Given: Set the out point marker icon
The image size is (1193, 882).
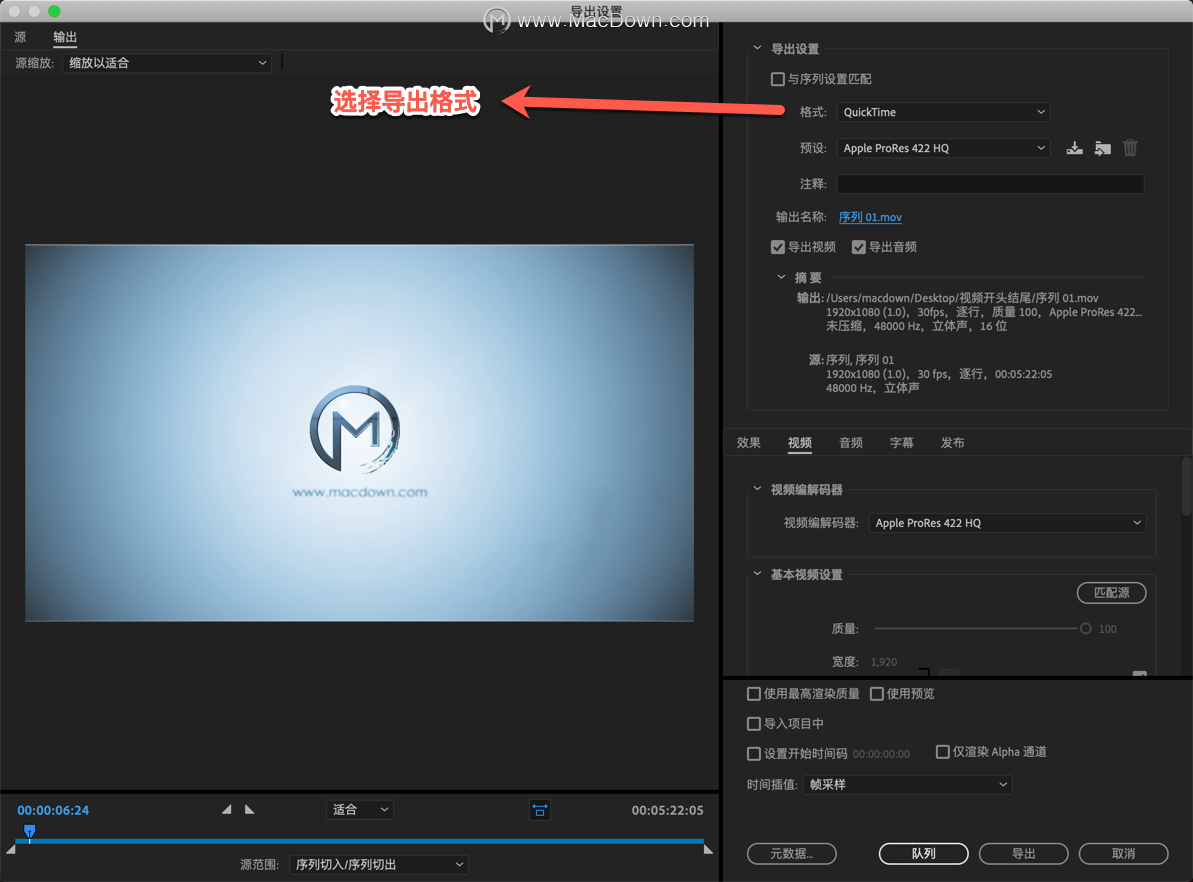Looking at the screenshot, I should [x=250, y=810].
